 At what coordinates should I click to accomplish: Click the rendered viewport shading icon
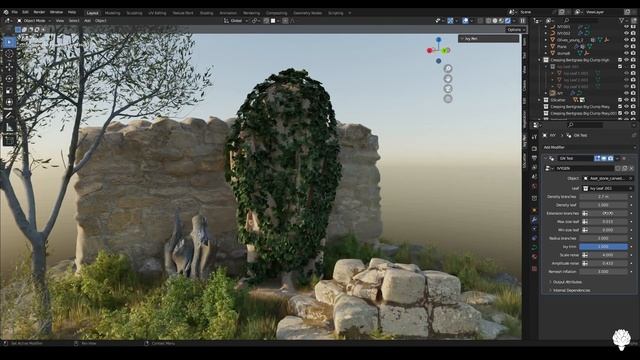508,20
